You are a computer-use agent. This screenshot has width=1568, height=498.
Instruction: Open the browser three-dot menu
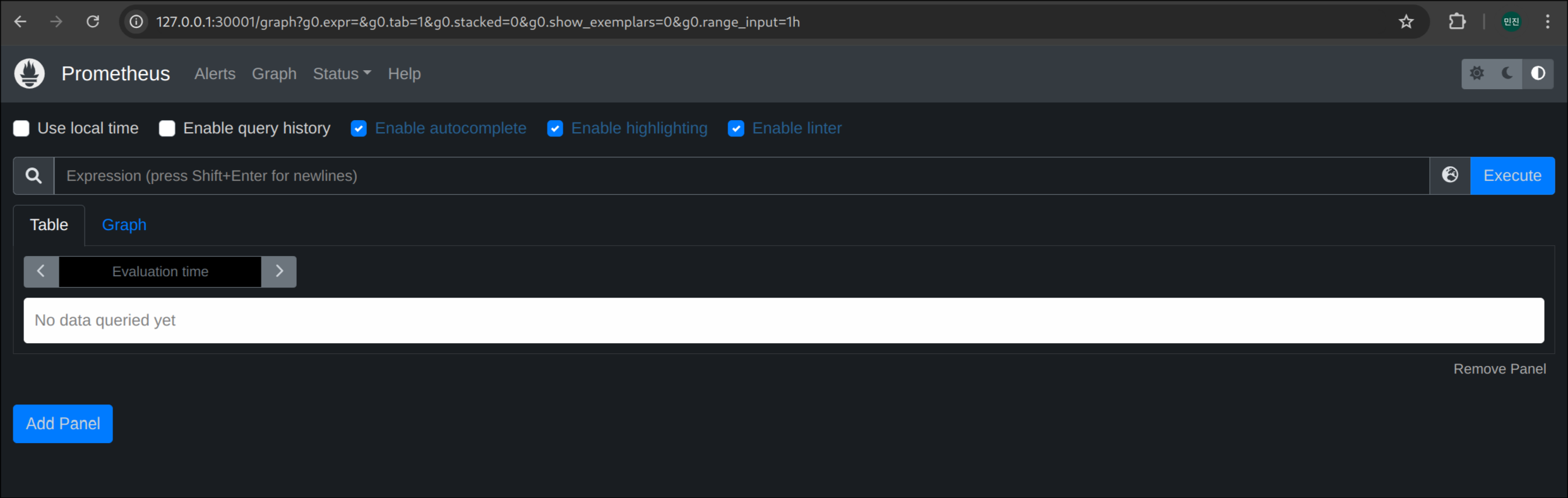(x=1547, y=22)
